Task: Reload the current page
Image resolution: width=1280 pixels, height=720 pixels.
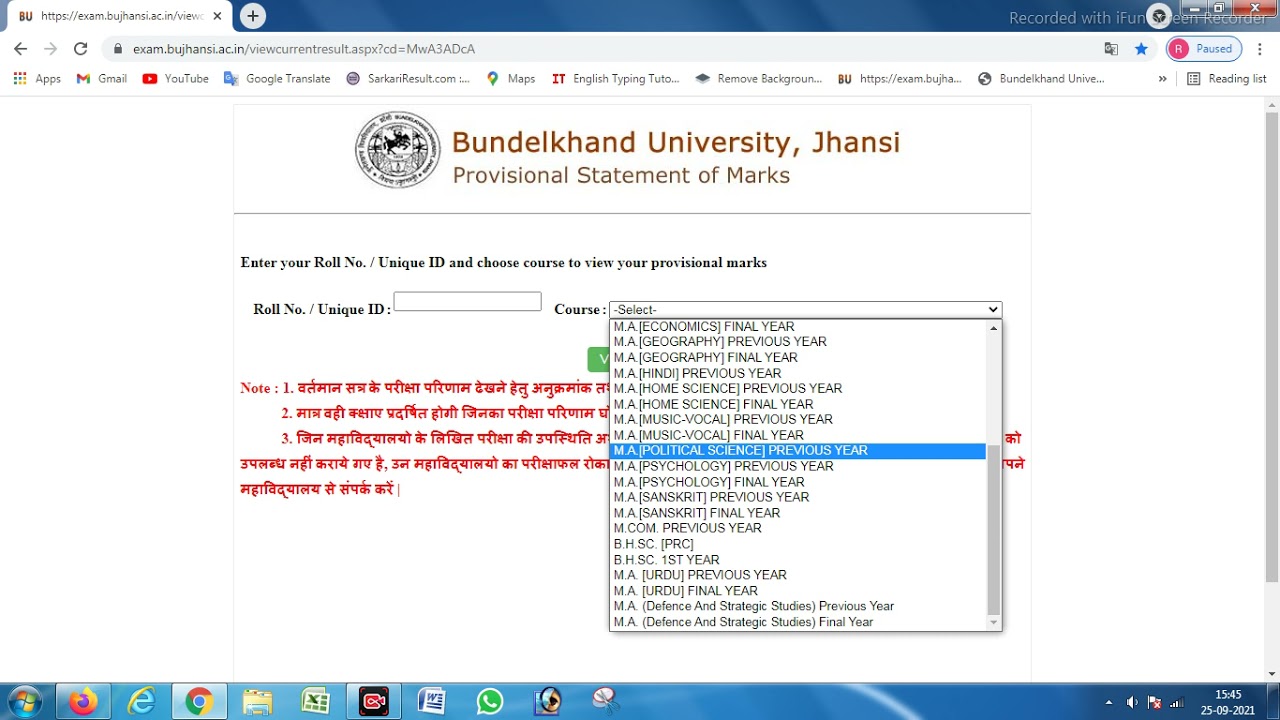Action: click(81, 48)
